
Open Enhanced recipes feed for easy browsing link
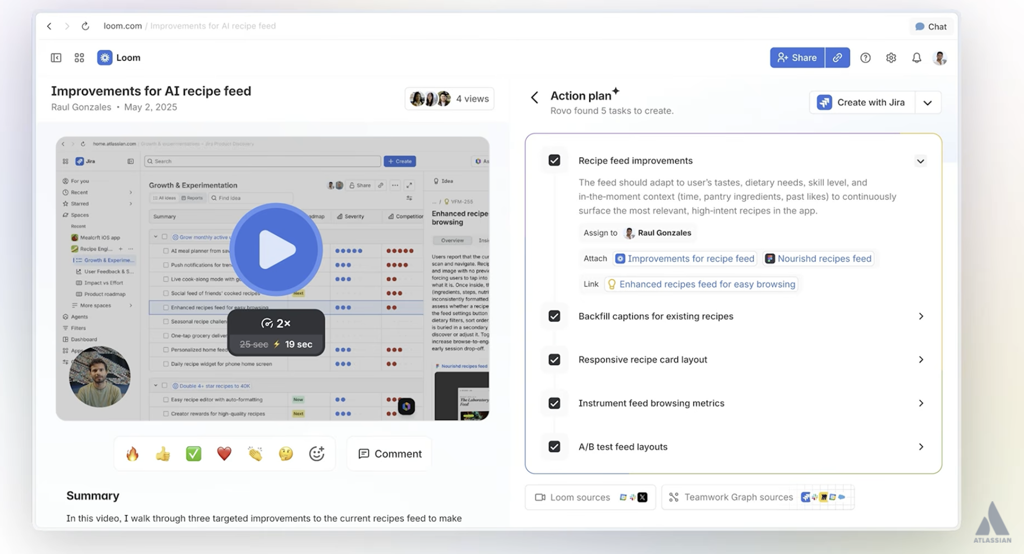[701, 284]
